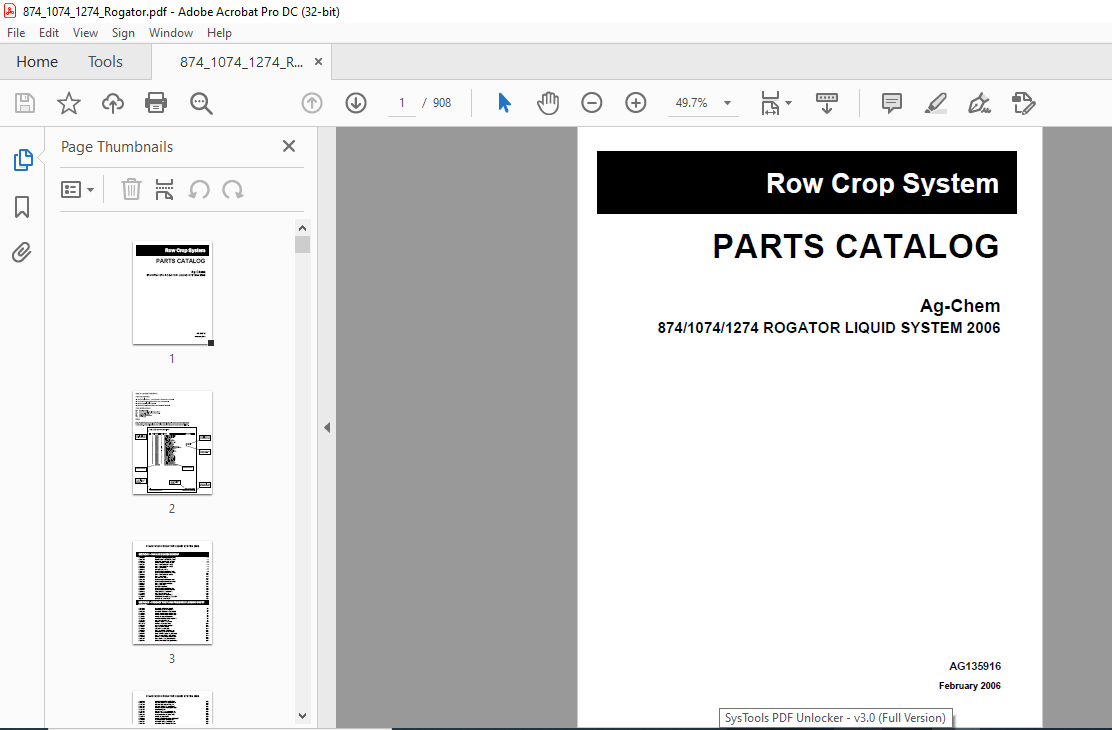Click the Save file icon
This screenshot has height=730, width=1112.
pos(25,103)
